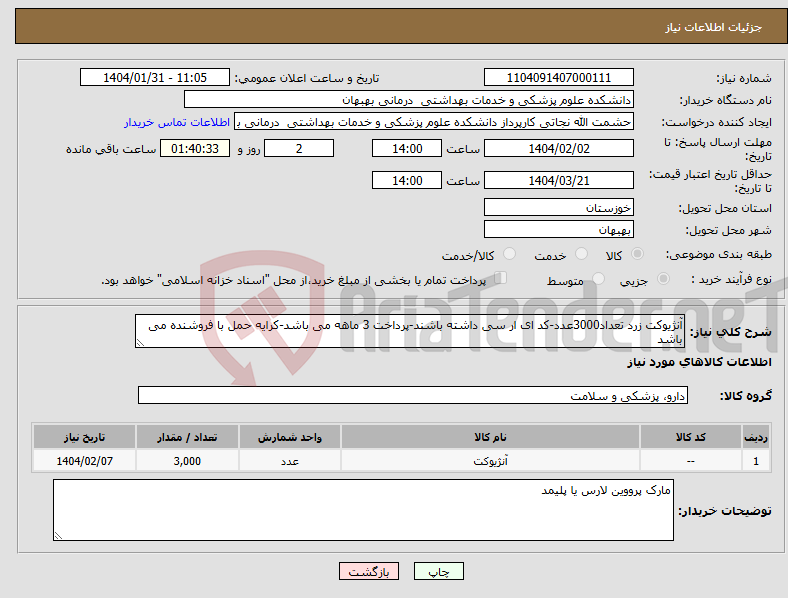Click the buyer organization name field
Screen dimensions: 788x598
point(409,99)
